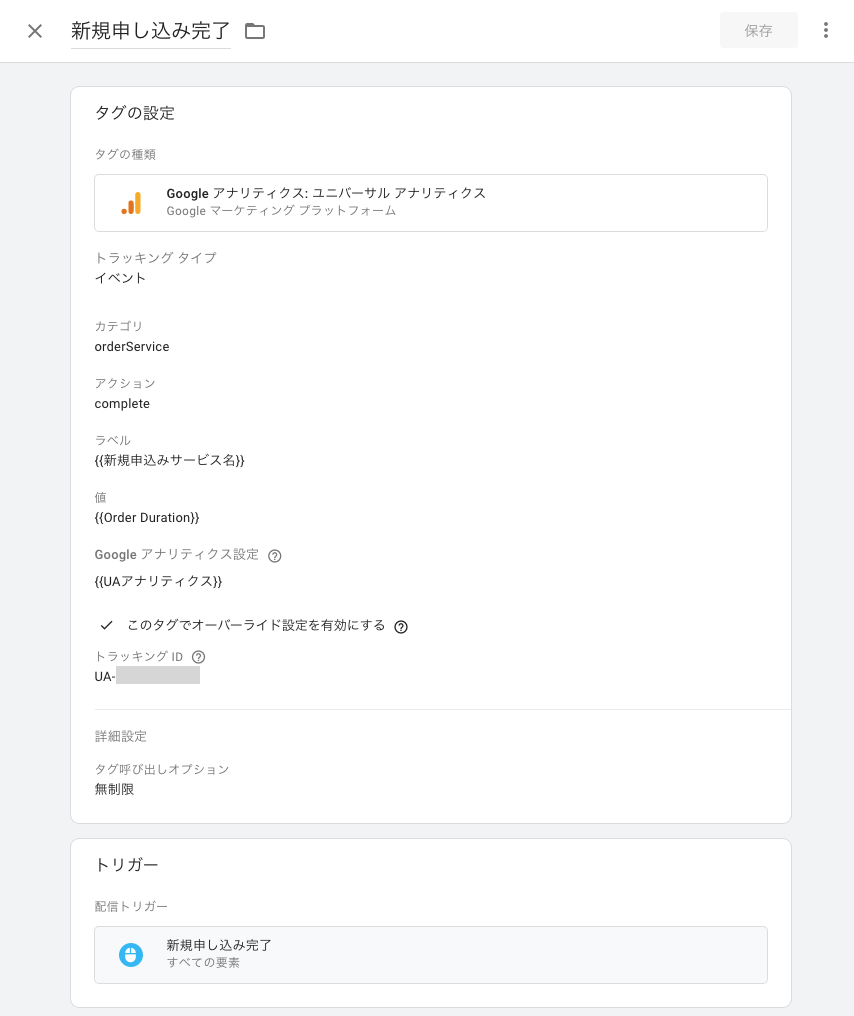Viewport: 854px width, 1016px height.
Task: Open the 新規申し込み完了 trigger card
Action: [x=430, y=955]
